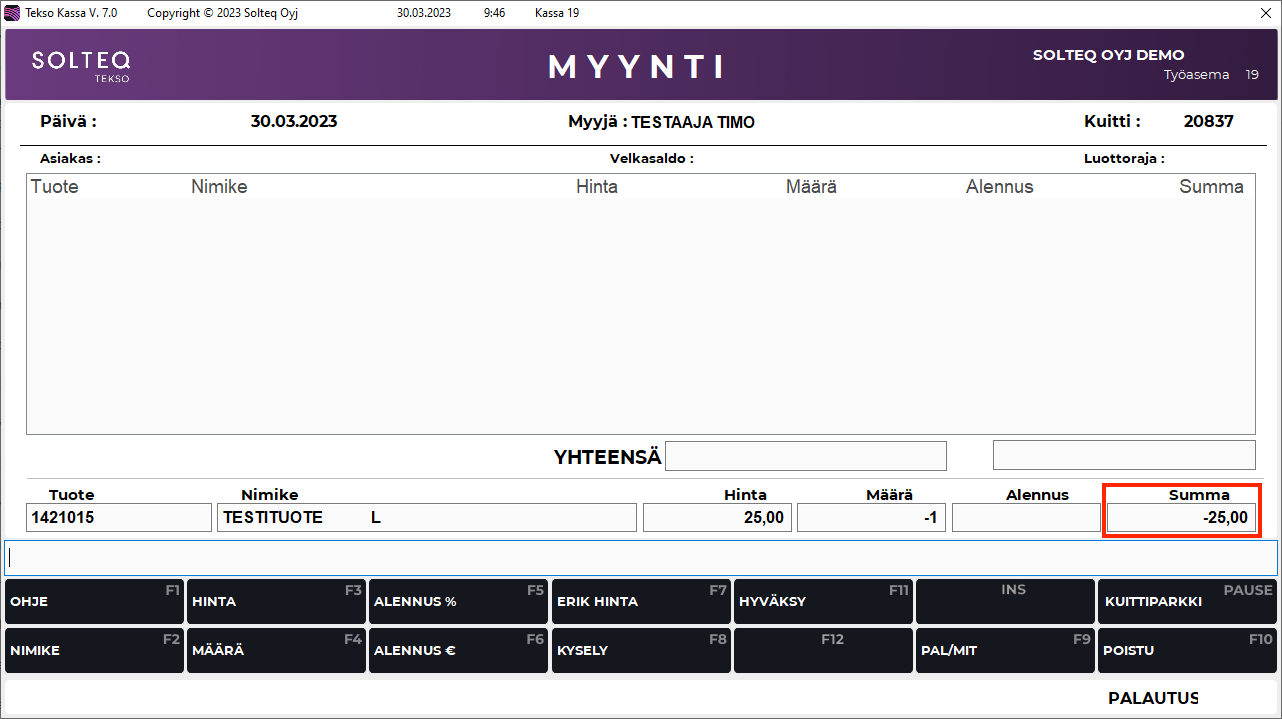Click the empty Alennus field
Screen dimensions: 1282x719
click(1025, 518)
